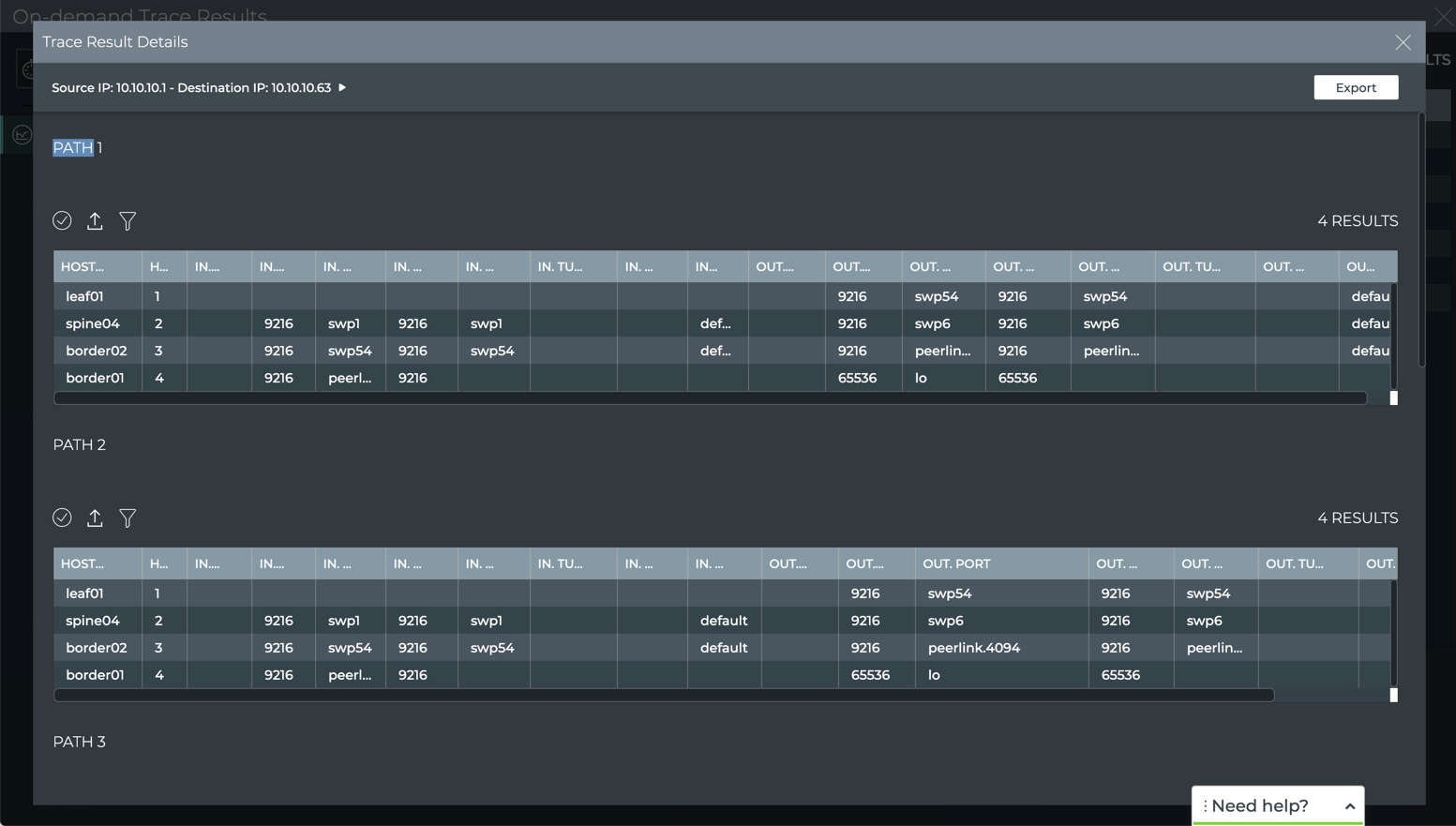Click export upload icon above Path 2 table
This screenshot has height=826, width=1456.
pyautogui.click(x=95, y=518)
